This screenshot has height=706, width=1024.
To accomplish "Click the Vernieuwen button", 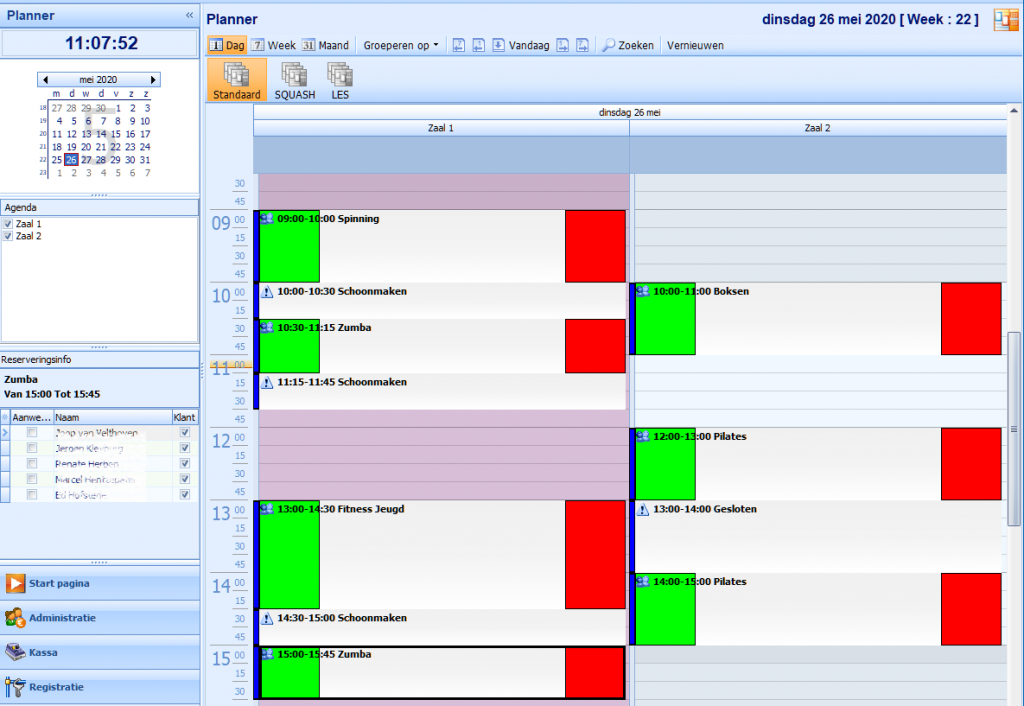I will 695,45.
